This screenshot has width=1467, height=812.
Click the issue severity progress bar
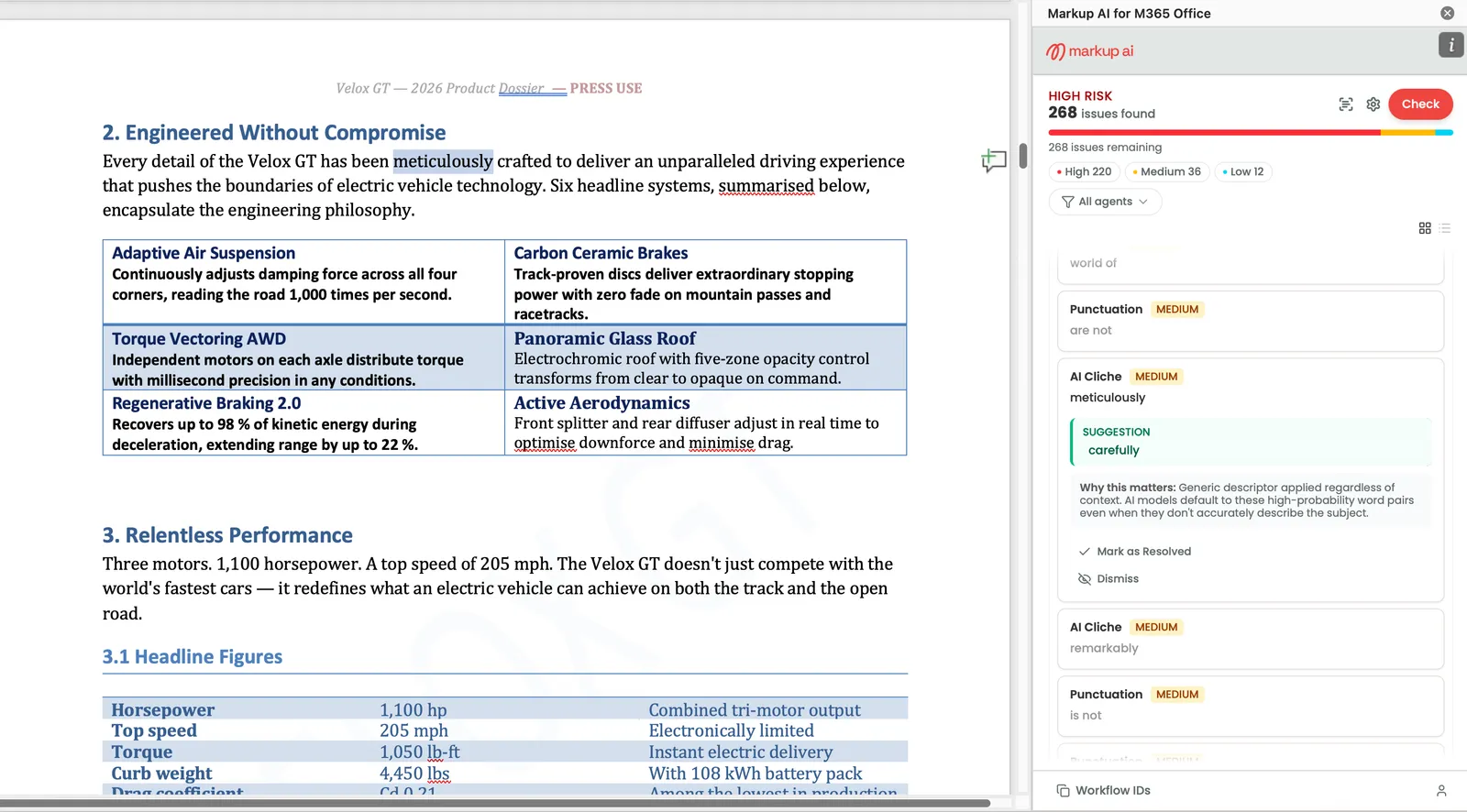click(1251, 133)
